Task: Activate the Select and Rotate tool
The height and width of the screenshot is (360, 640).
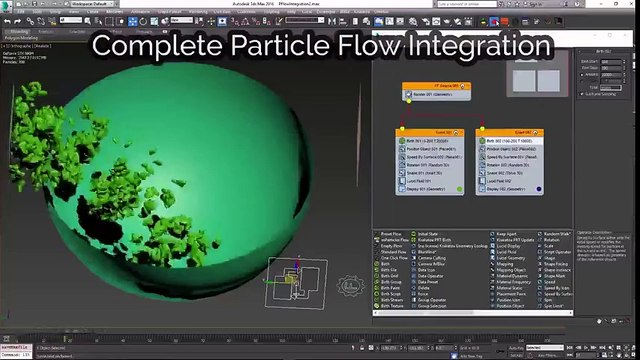Action: pos(143,21)
